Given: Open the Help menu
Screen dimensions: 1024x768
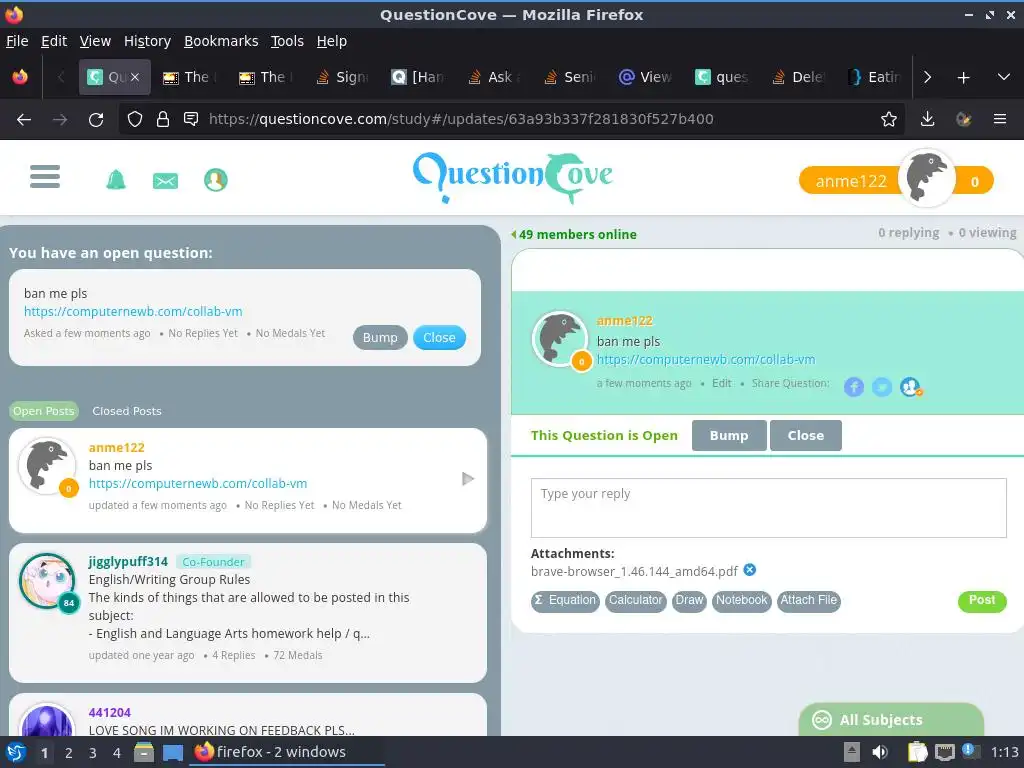Looking at the screenshot, I should (x=332, y=41).
